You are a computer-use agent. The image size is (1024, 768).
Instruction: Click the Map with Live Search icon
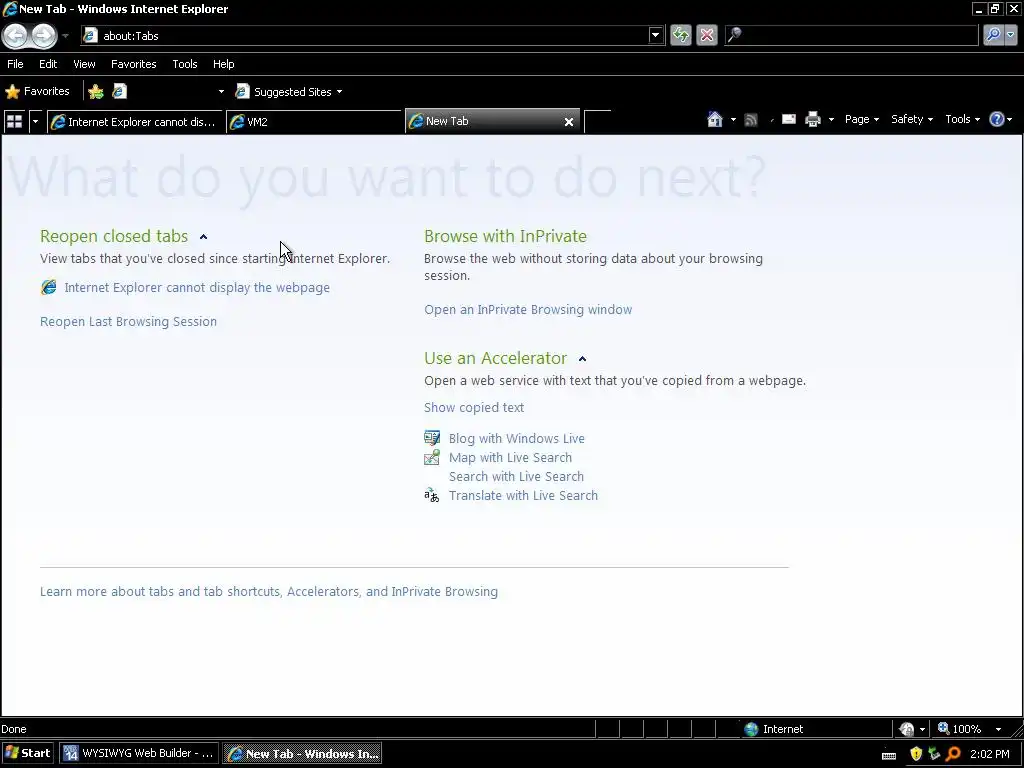432,457
